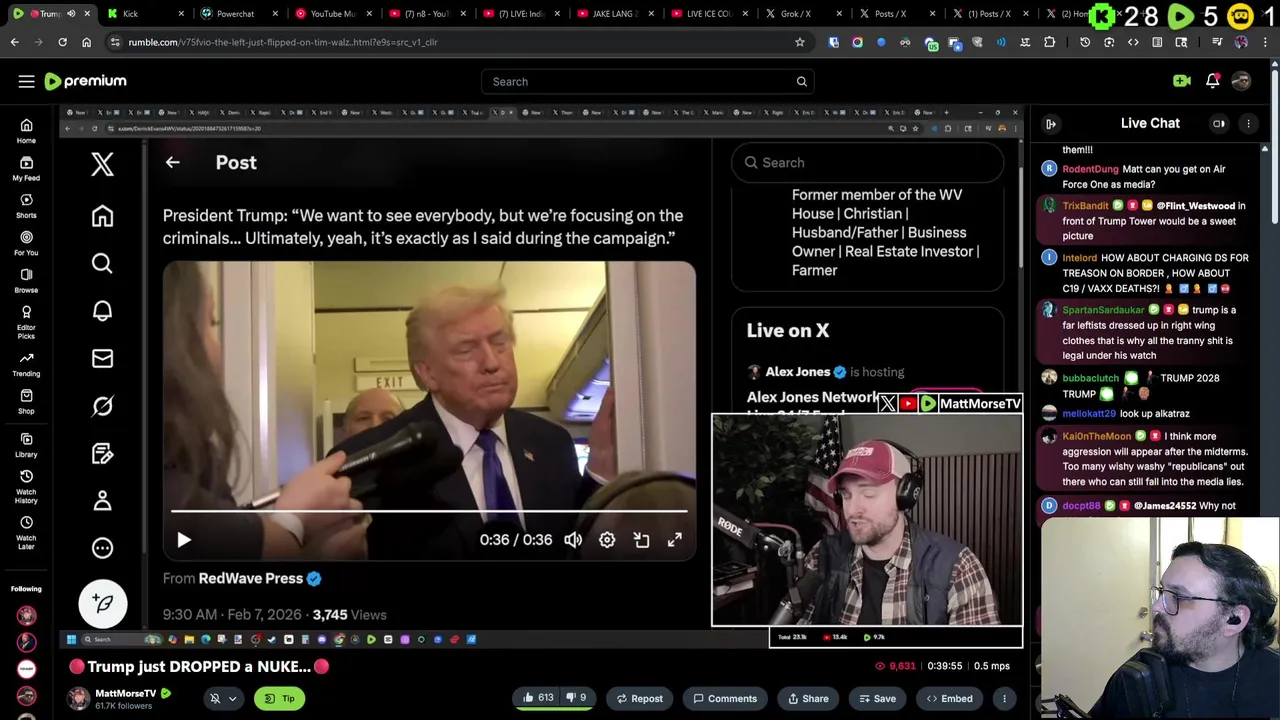
Task: Like the video with thumbs up
Action: click(x=536, y=698)
